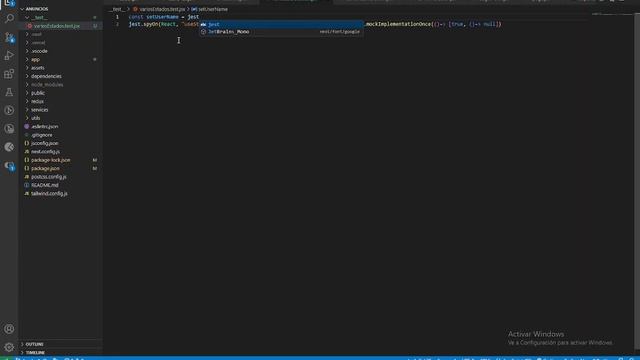
Task: Expand the app folder
Action: click(x=35, y=60)
